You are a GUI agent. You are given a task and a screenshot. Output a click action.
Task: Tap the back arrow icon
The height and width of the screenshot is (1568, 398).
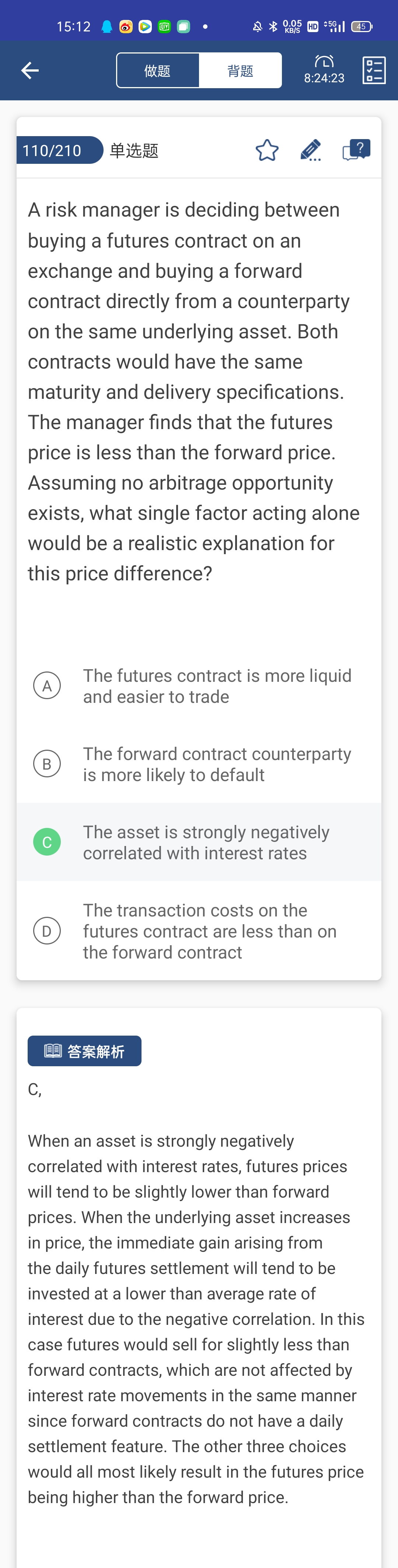tap(30, 70)
